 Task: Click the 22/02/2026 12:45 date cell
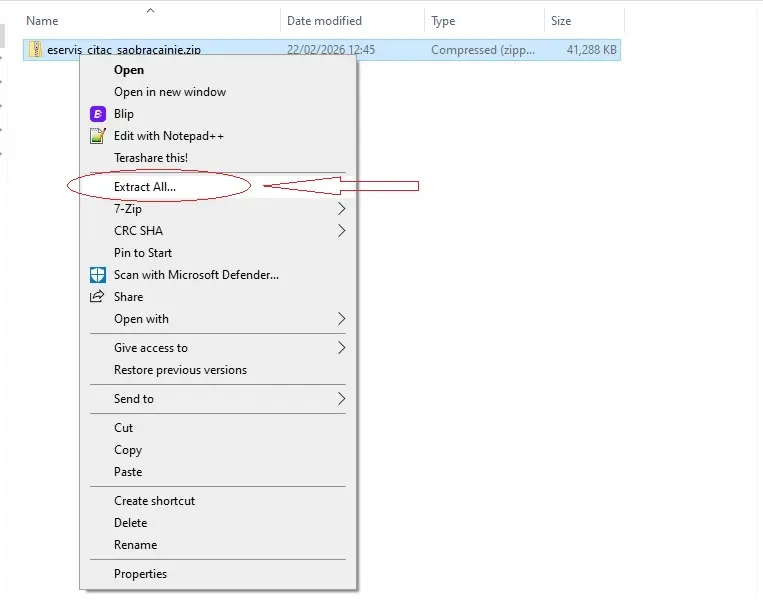[331, 50]
